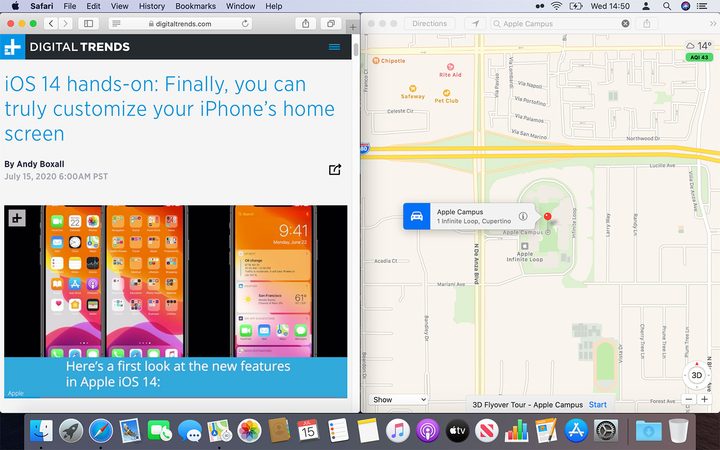720x450 pixels.
Task: Open Trash in the Dock
Action: pyautogui.click(x=678, y=431)
